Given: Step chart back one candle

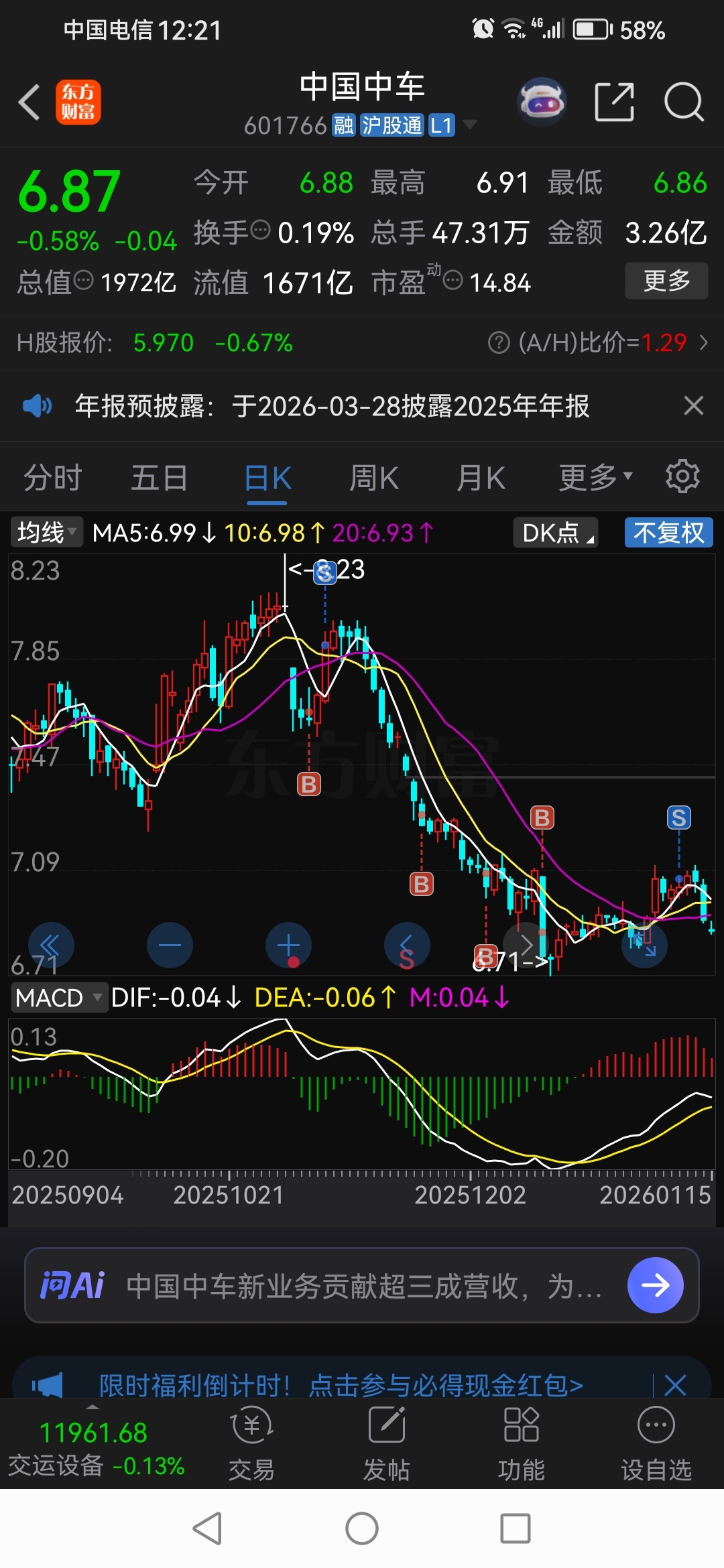Looking at the screenshot, I should point(407,945).
